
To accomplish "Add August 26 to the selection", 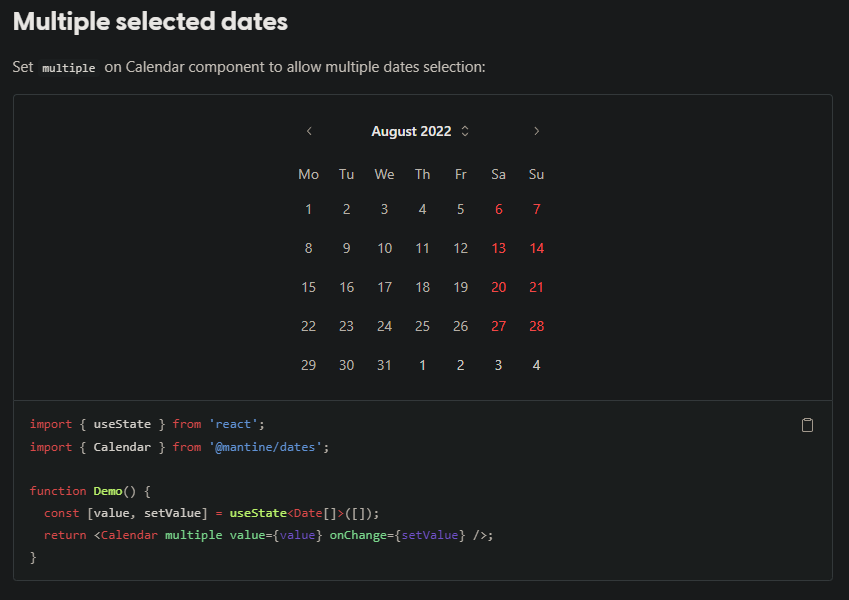I will click(460, 326).
